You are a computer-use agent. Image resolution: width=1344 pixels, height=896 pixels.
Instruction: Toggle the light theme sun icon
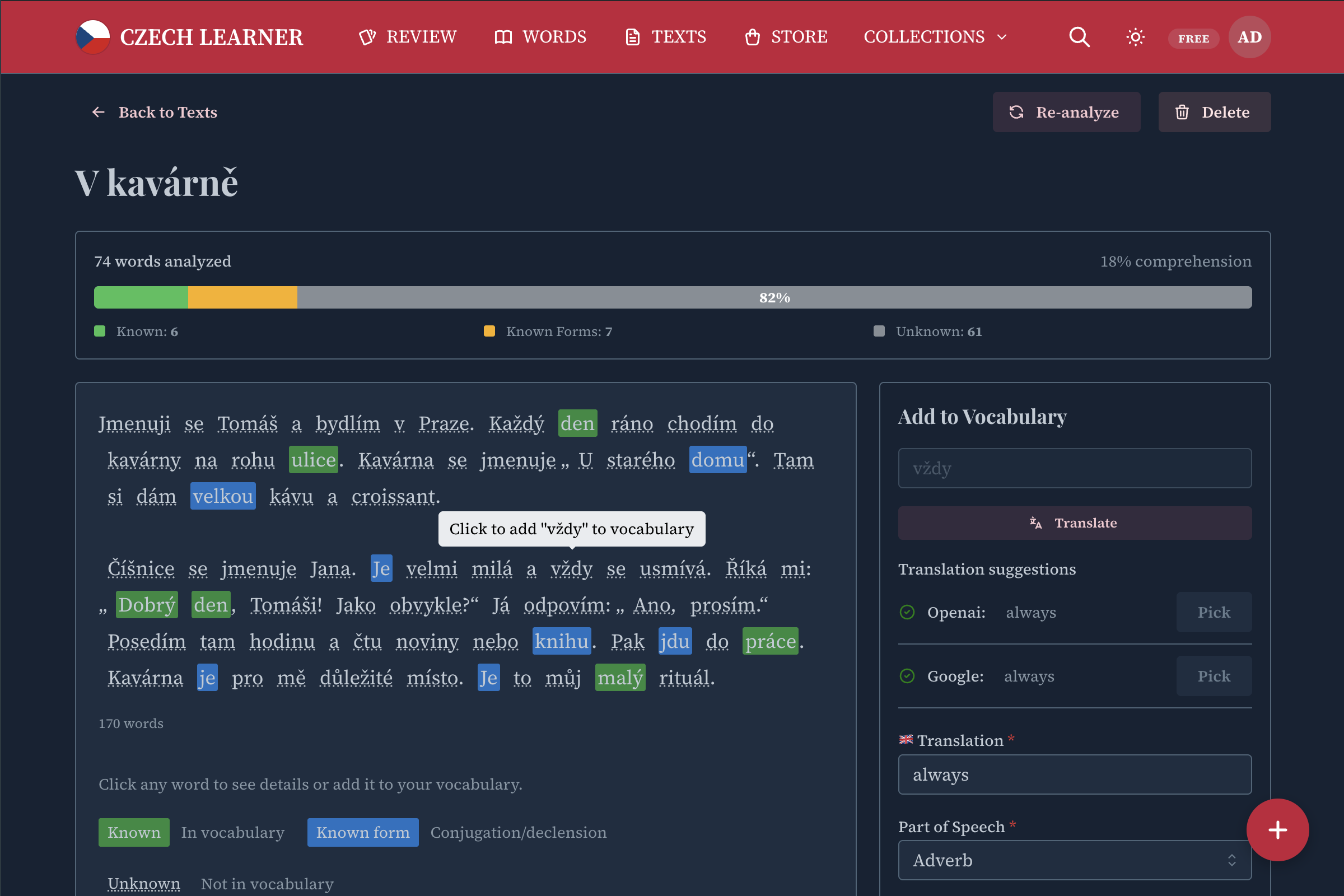click(x=1135, y=36)
